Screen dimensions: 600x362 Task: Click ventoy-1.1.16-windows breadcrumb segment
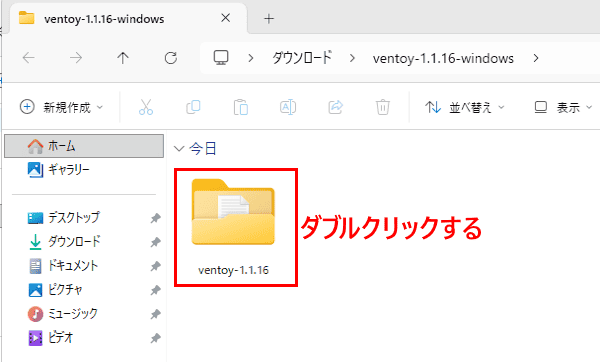[x=443, y=59]
